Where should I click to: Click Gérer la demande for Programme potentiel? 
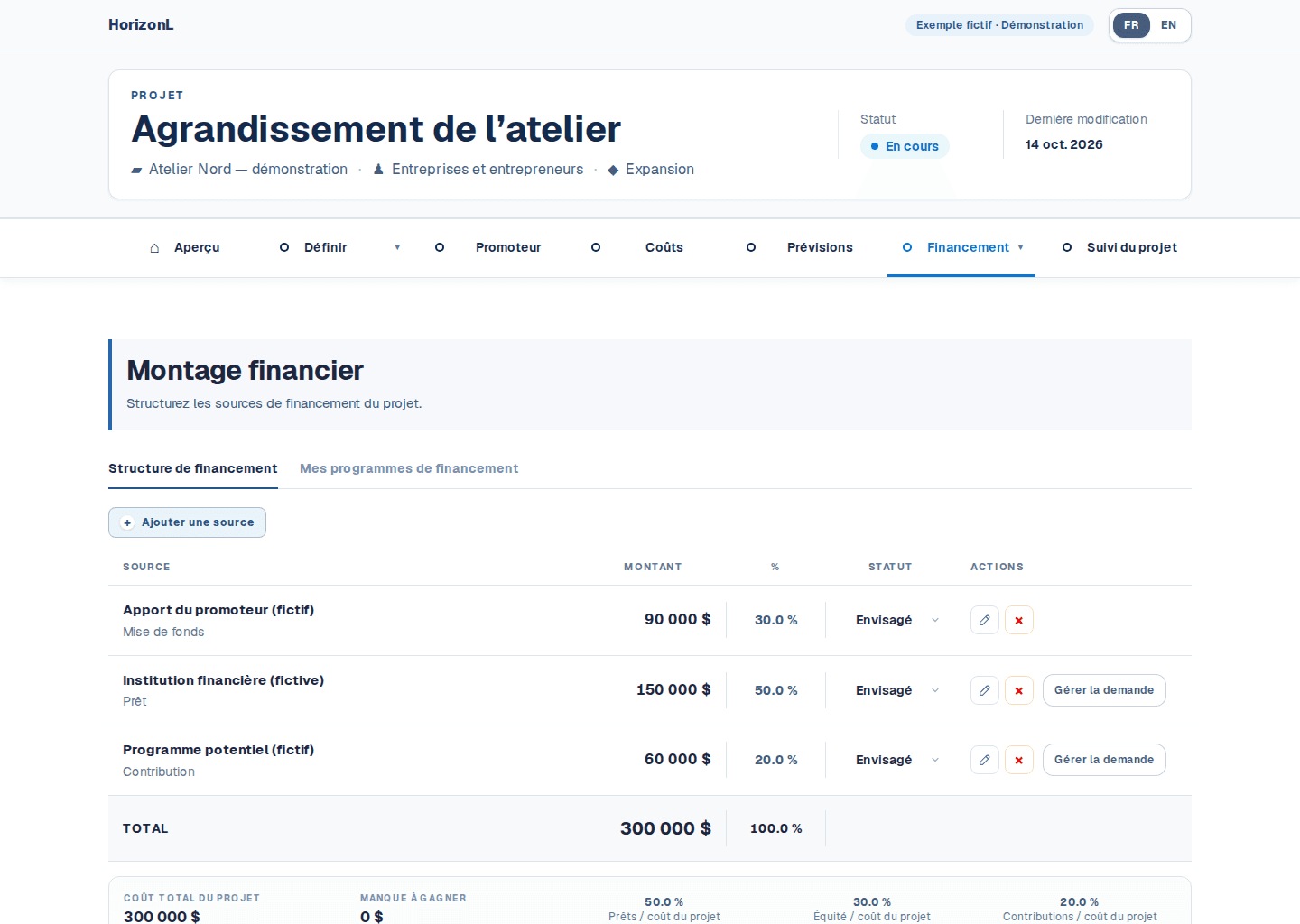pyautogui.click(x=1104, y=760)
